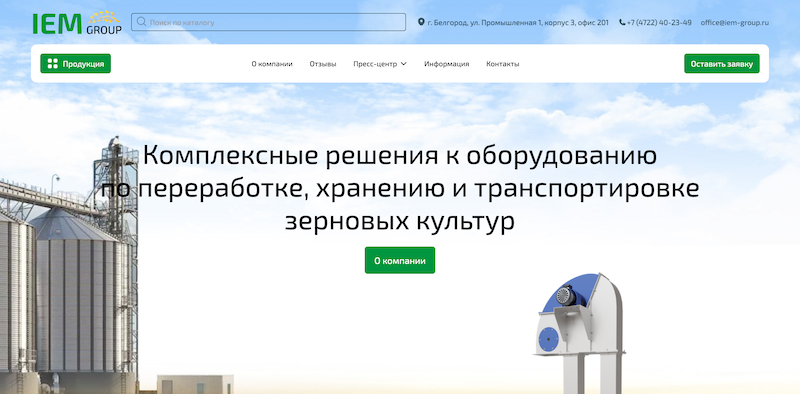Click the green О компании hero button

click(x=400, y=260)
